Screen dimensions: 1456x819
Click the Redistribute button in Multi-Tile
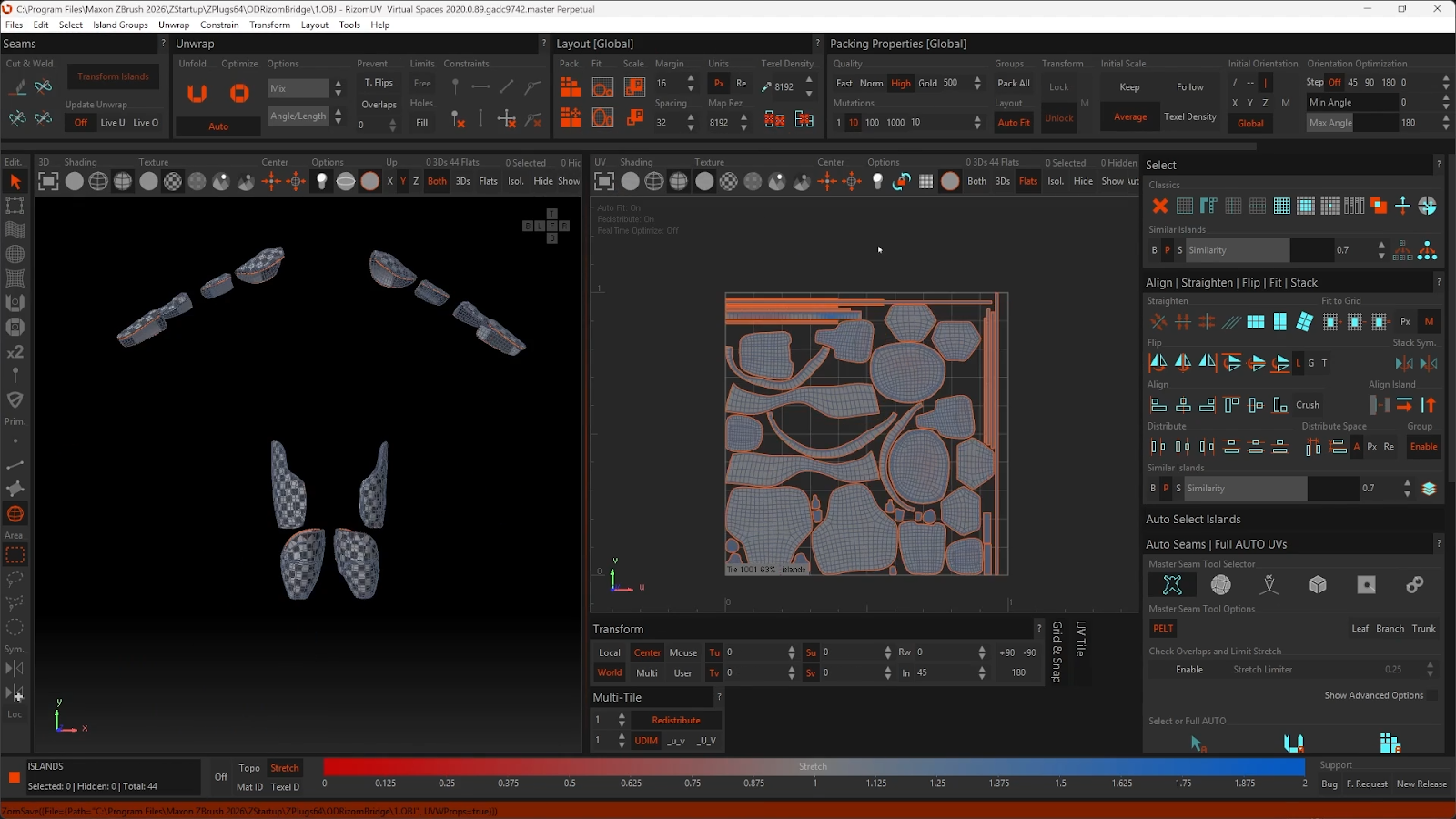click(x=675, y=720)
